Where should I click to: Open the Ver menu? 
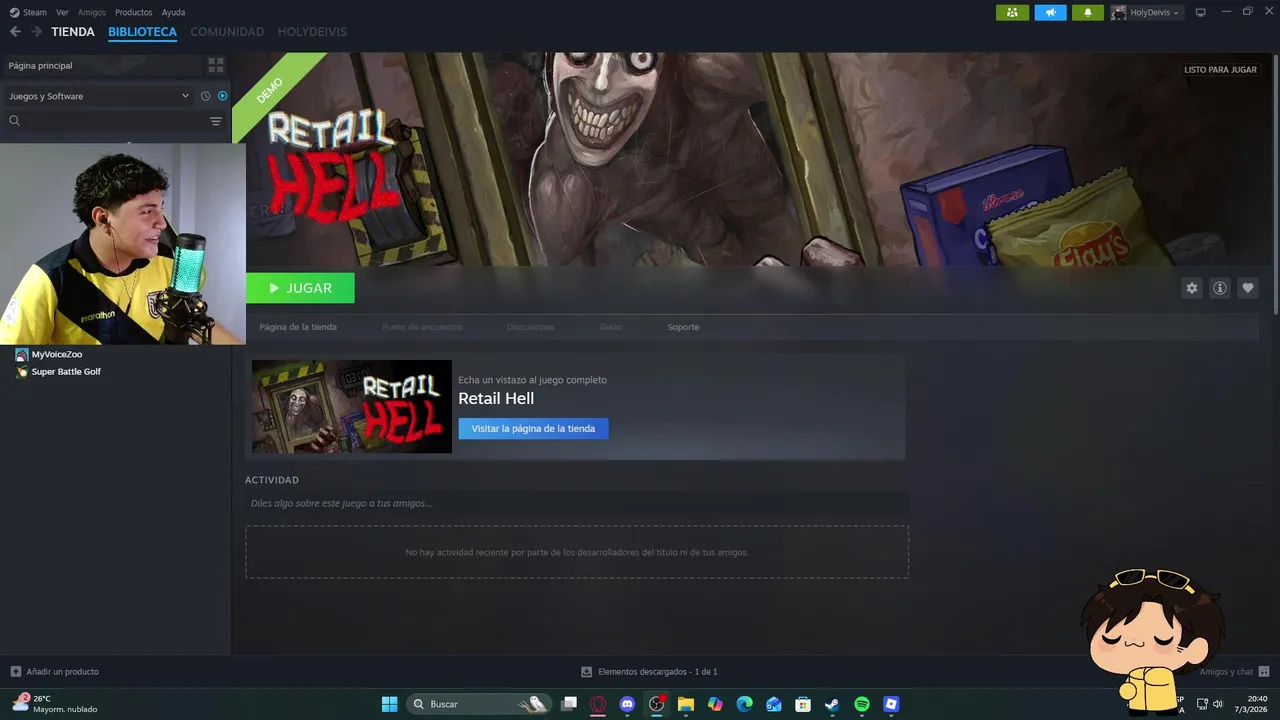click(62, 12)
